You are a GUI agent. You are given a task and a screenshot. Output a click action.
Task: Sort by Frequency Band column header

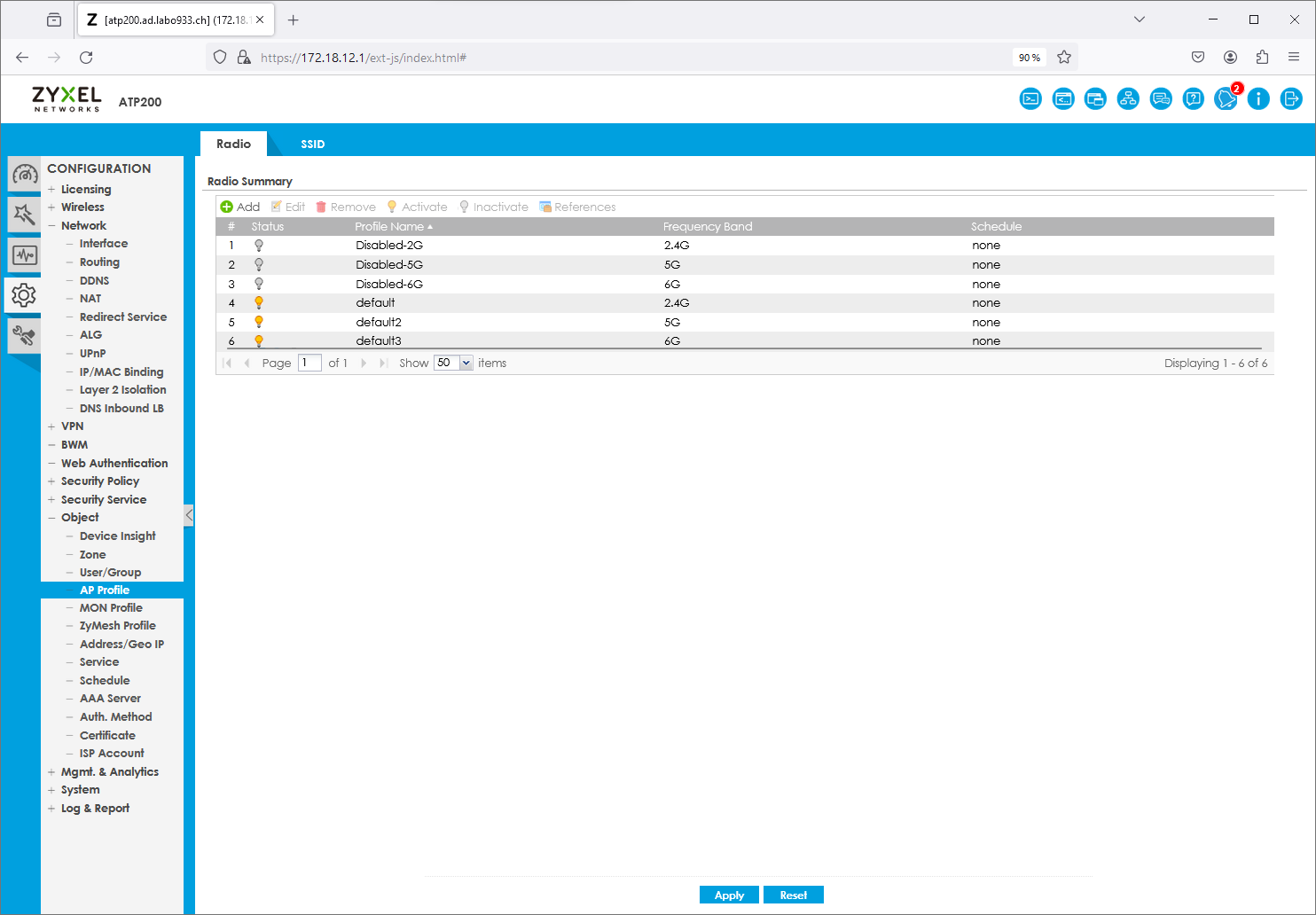click(708, 226)
